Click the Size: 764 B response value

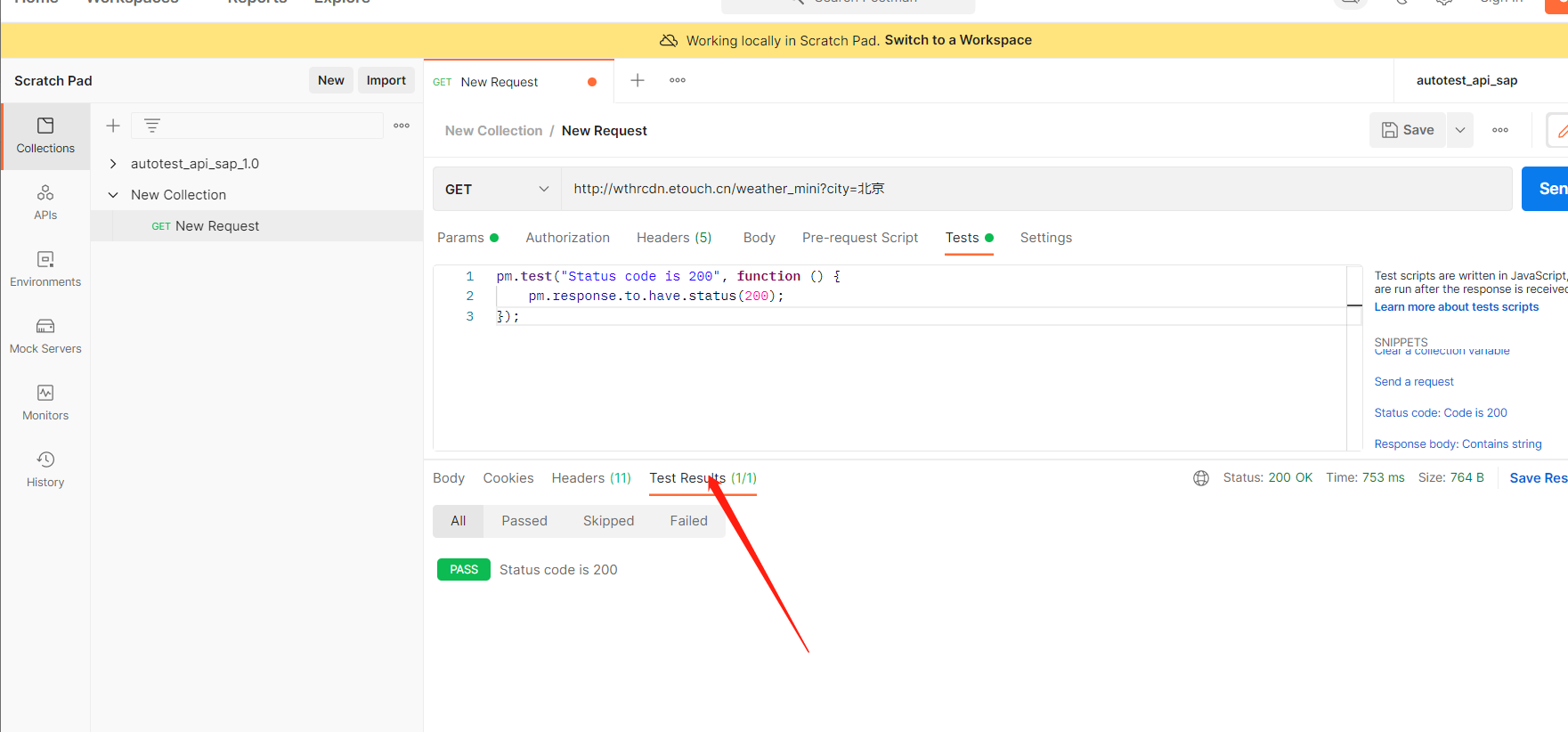1451,478
